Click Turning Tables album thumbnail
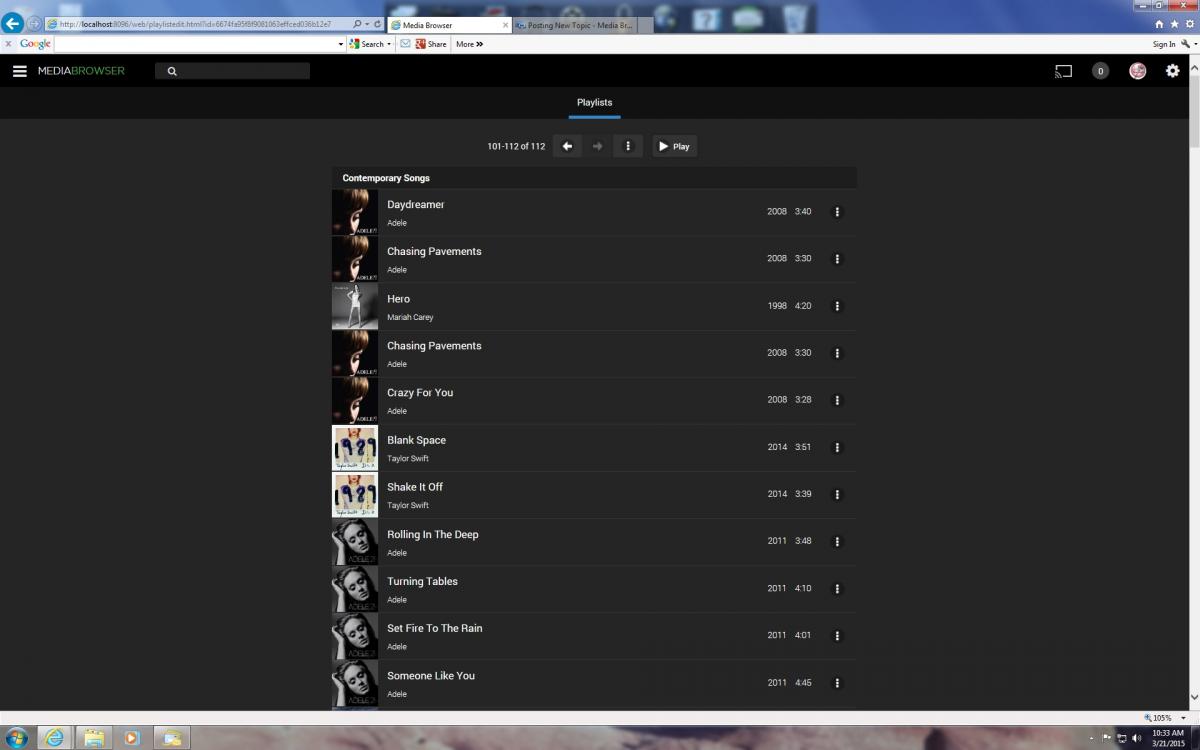The height and width of the screenshot is (750, 1200). click(355, 588)
